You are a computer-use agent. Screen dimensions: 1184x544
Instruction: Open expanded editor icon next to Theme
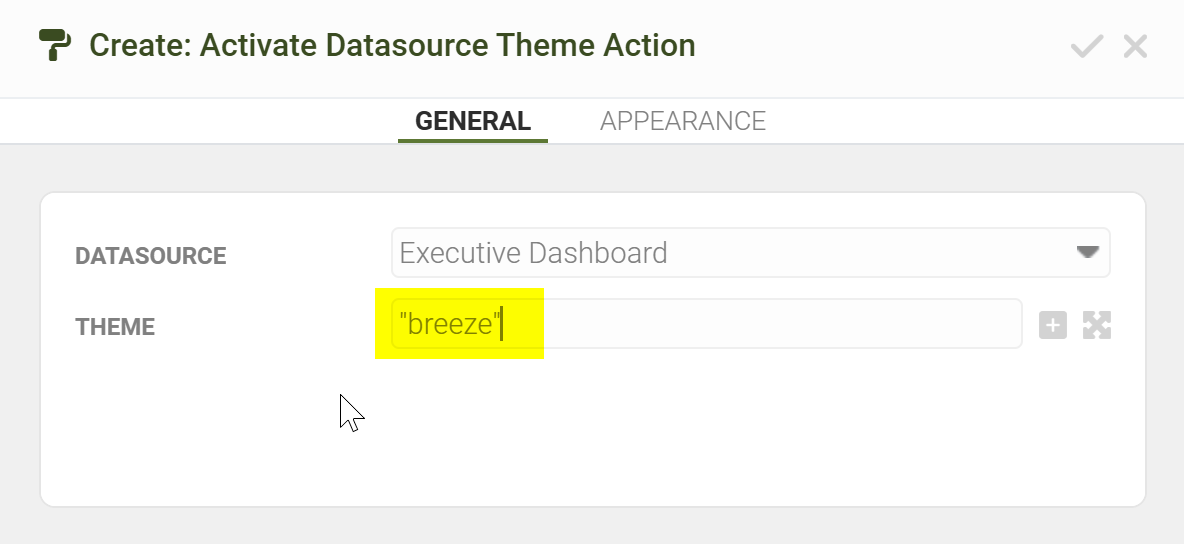click(x=1097, y=325)
